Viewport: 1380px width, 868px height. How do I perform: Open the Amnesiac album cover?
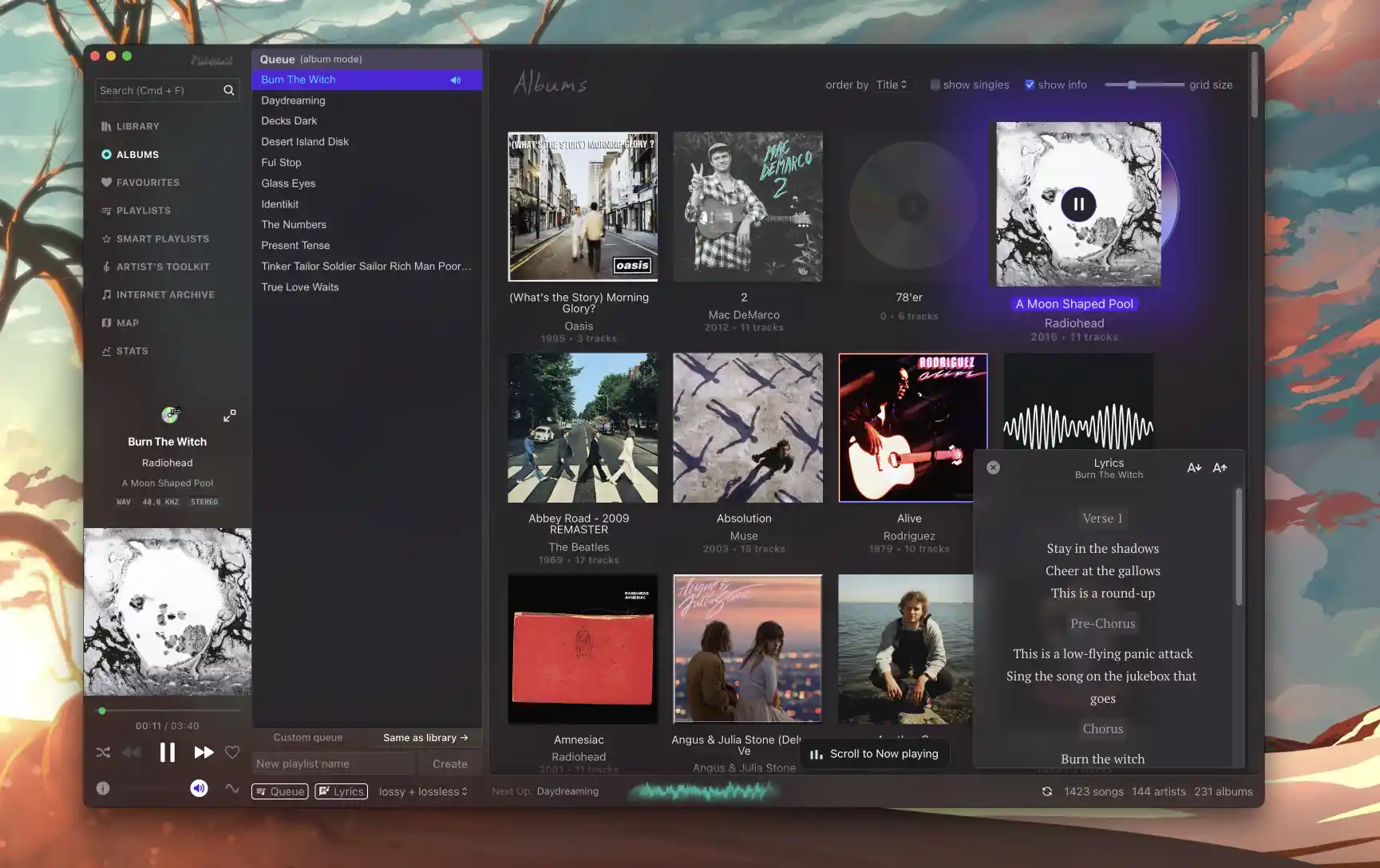coord(583,649)
